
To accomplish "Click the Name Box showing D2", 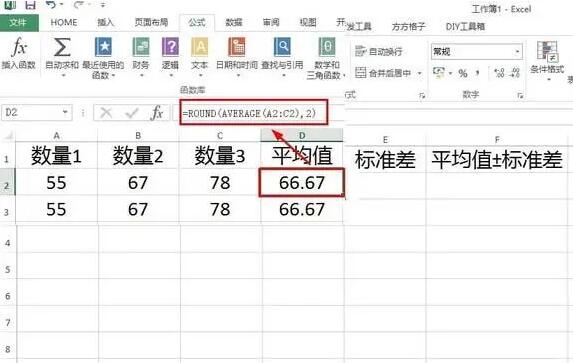I will click(x=37, y=112).
